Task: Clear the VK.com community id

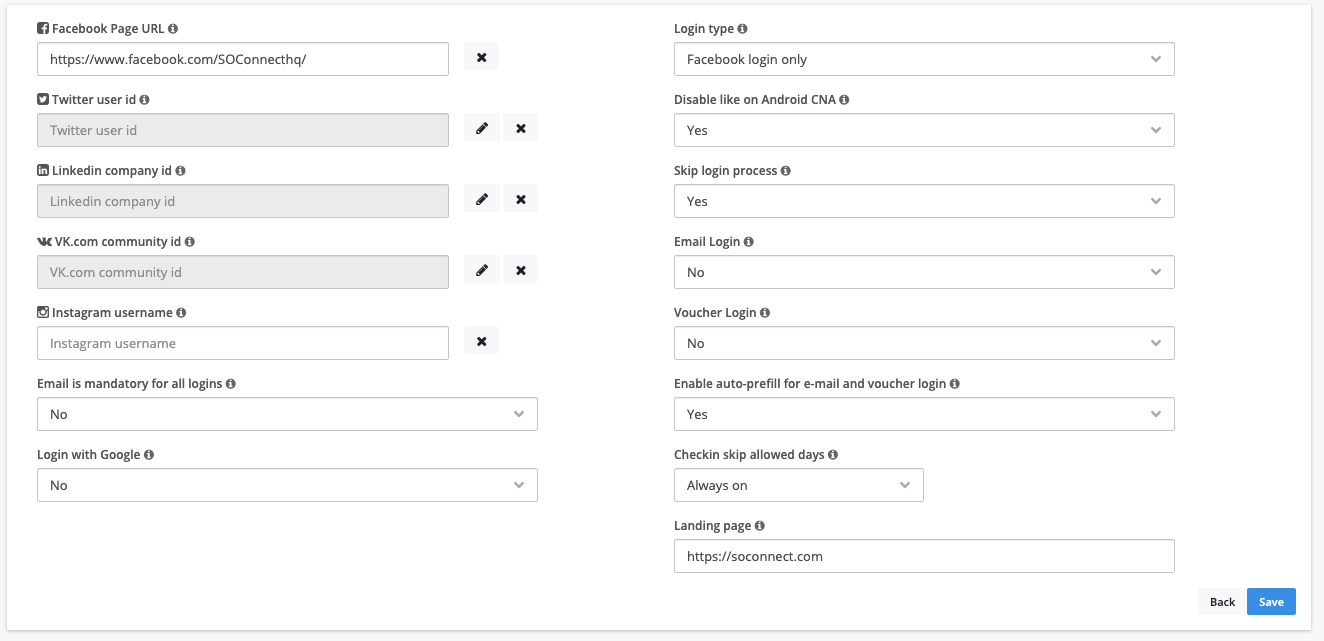Action: pyautogui.click(x=520, y=271)
